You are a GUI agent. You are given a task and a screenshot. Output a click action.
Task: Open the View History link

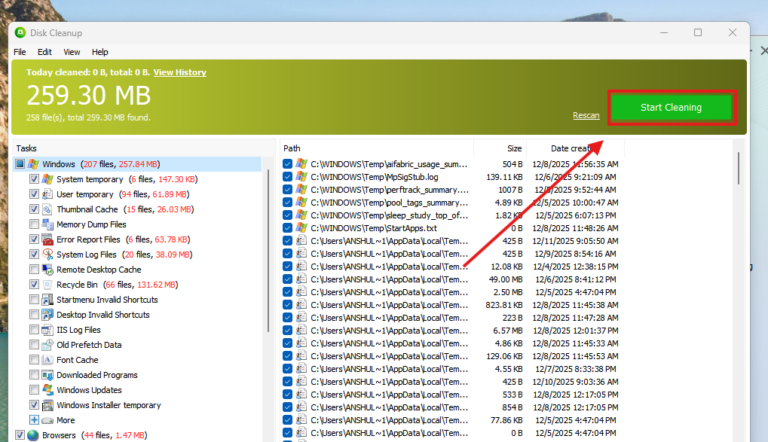tap(180, 73)
